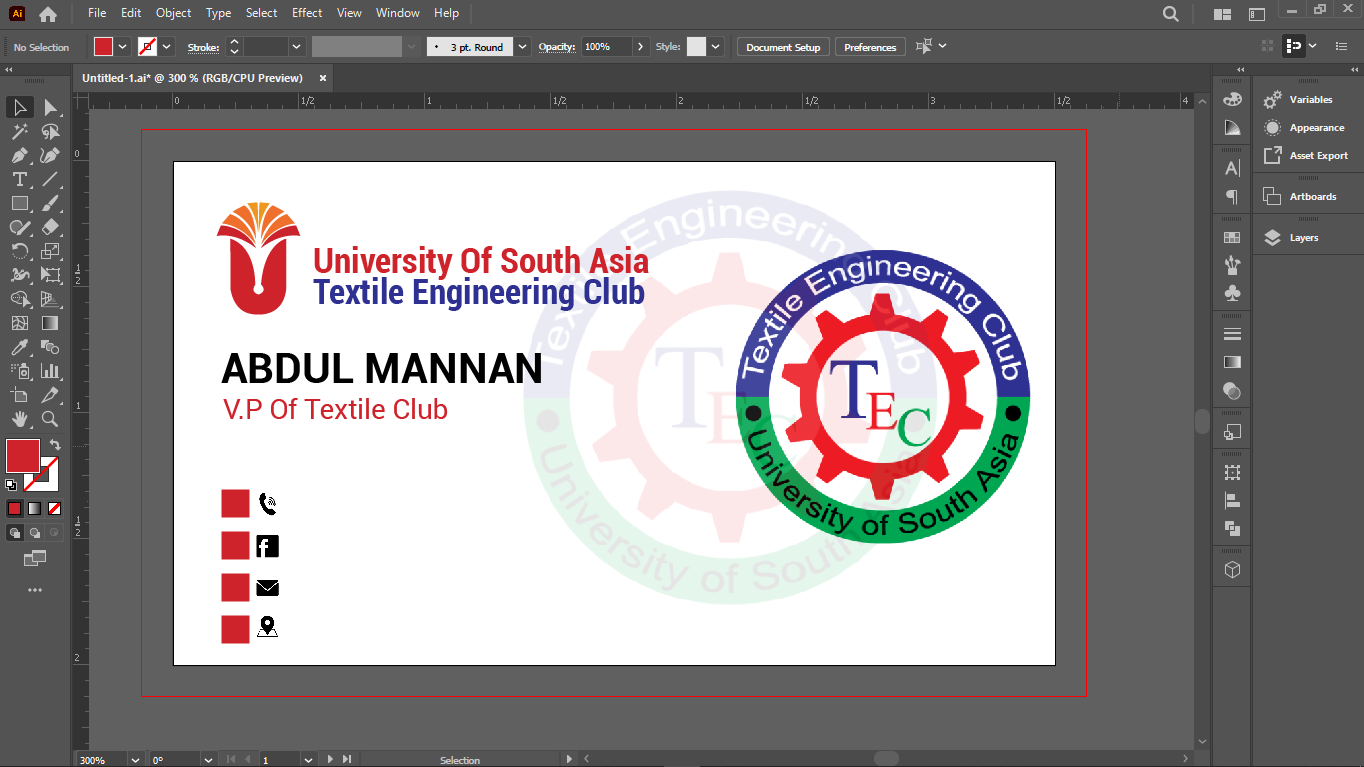Expand the stroke weight dropdown
1364x767 pixels.
coord(296,47)
